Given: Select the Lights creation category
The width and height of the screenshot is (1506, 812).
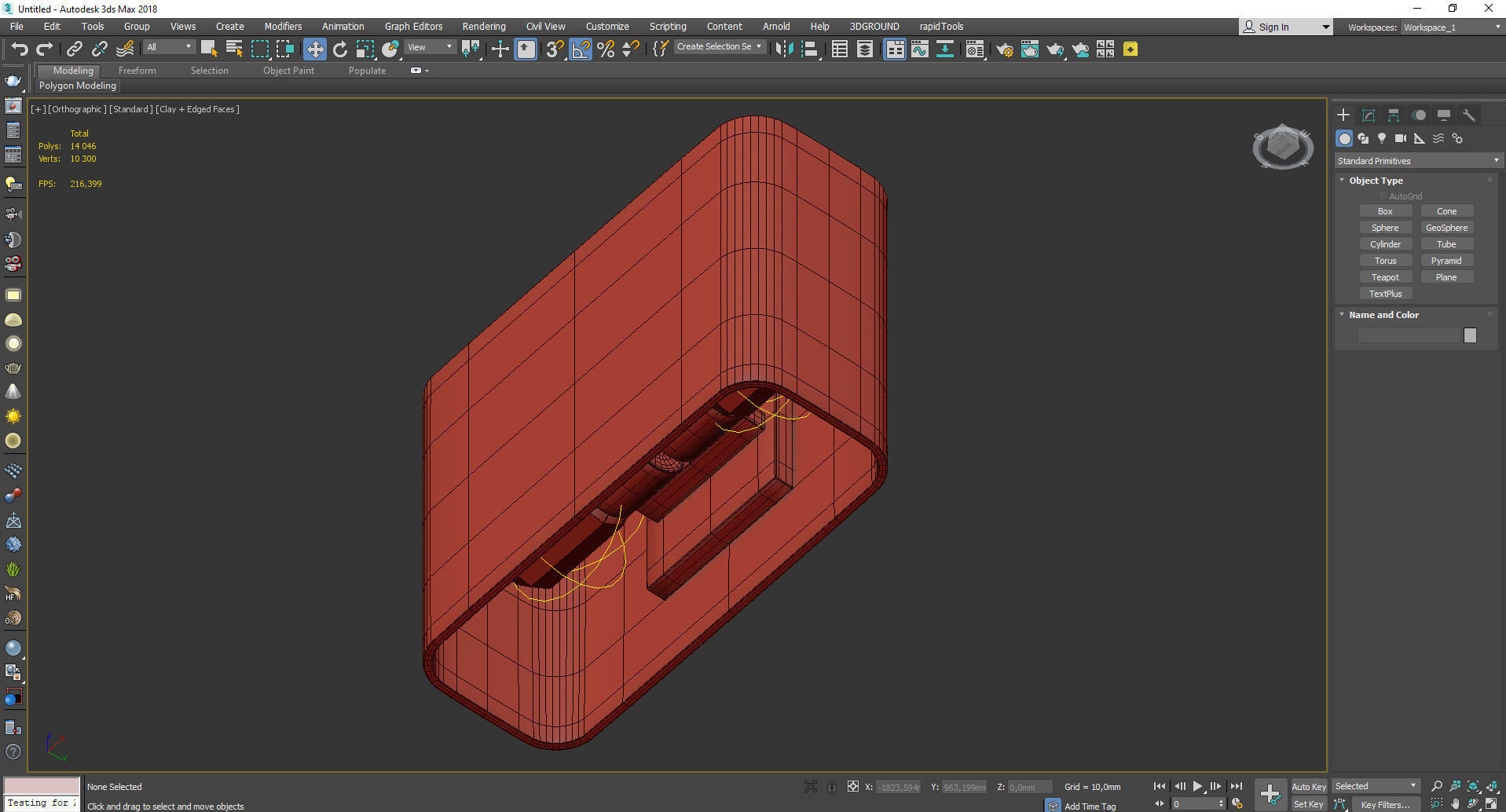Looking at the screenshot, I should (x=1382, y=138).
